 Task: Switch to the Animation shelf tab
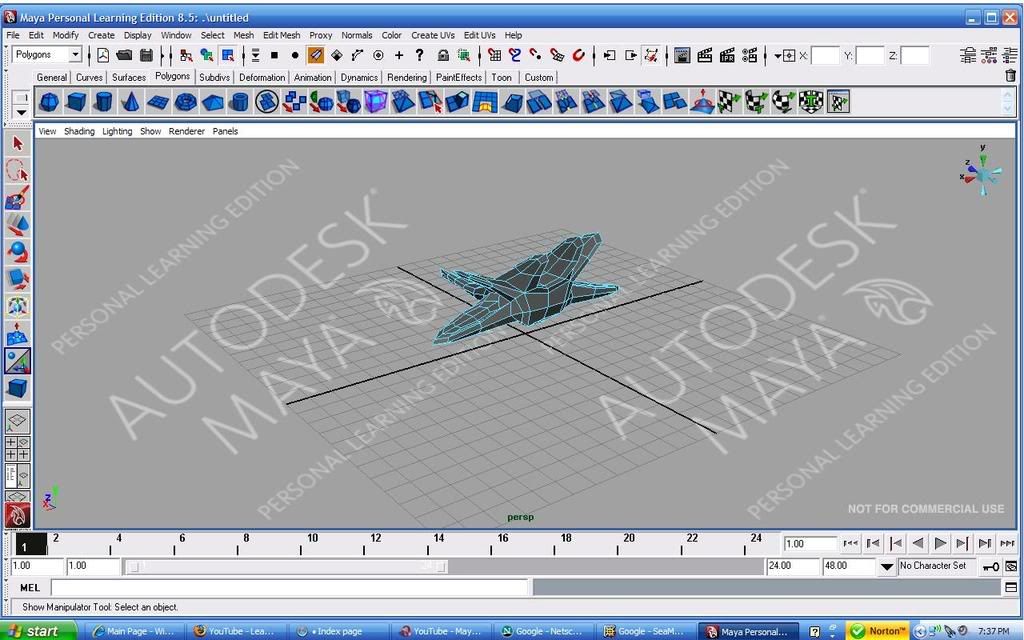coord(312,77)
